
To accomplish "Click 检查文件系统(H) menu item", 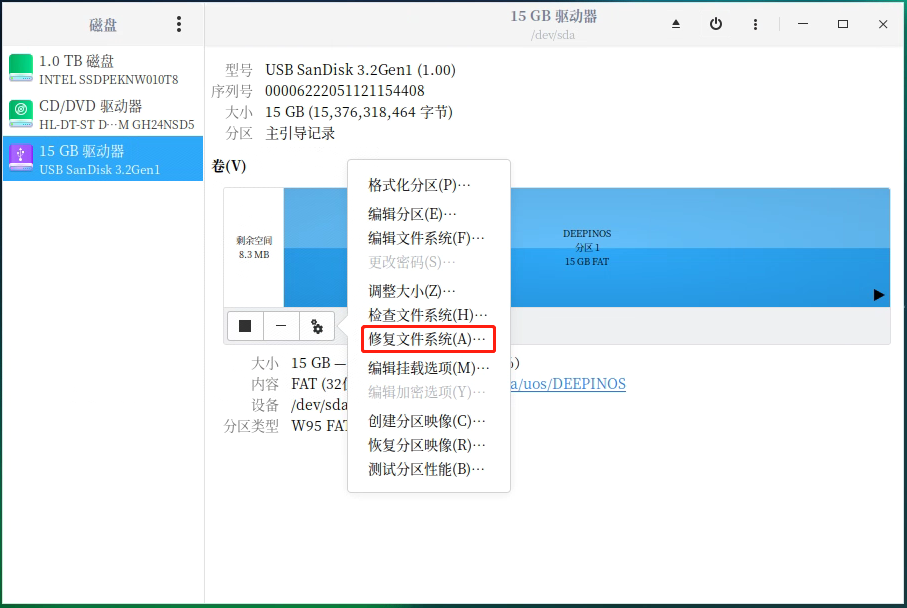I will (x=428, y=315).
